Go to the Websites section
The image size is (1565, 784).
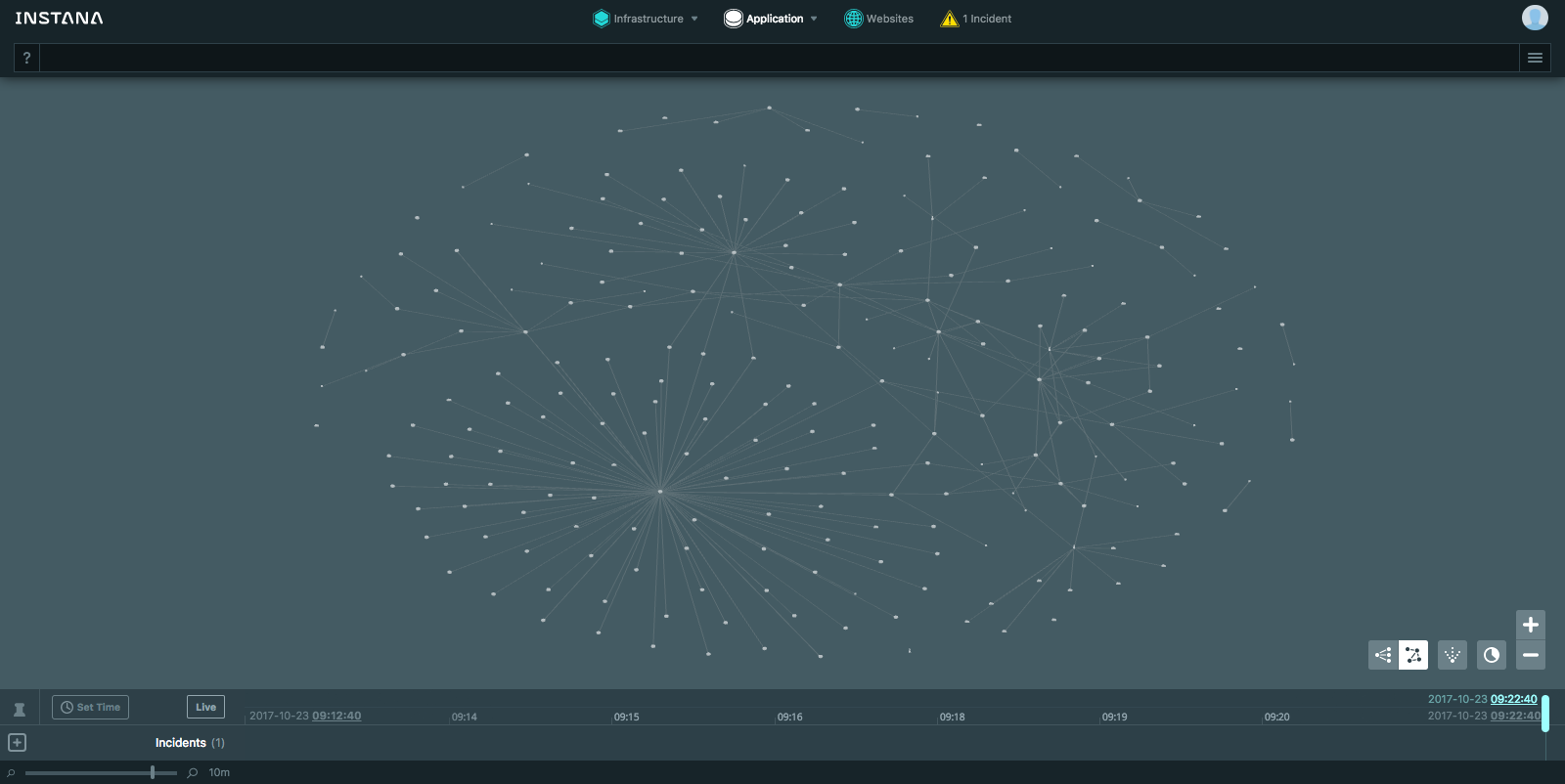878,19
